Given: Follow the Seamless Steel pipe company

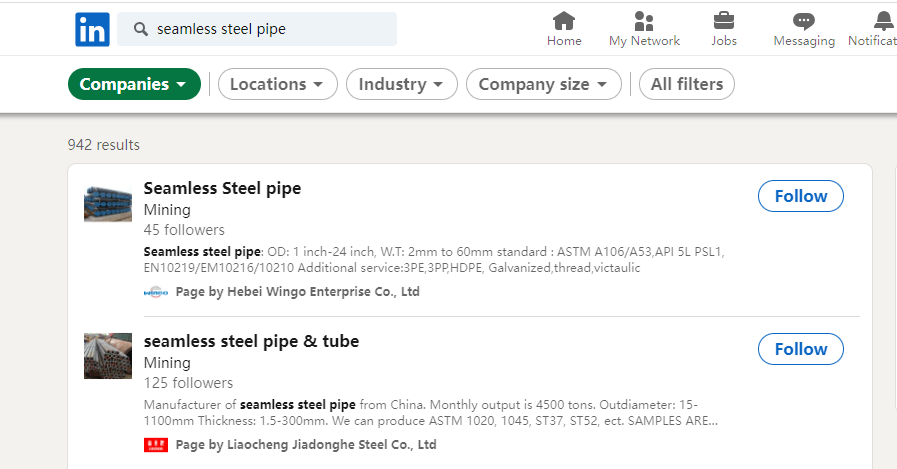Looking at the screenshot, I should coord(800,196).
